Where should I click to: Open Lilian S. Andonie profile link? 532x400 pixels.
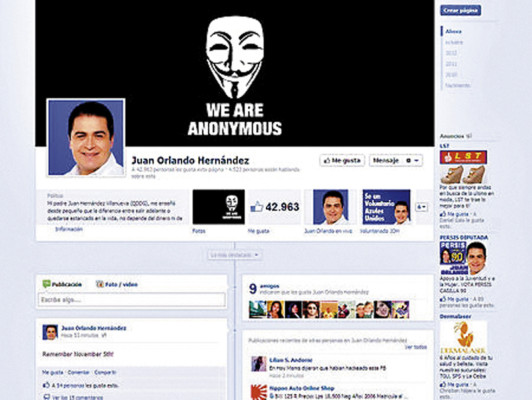pyautogui.click(x=291, y=360)
